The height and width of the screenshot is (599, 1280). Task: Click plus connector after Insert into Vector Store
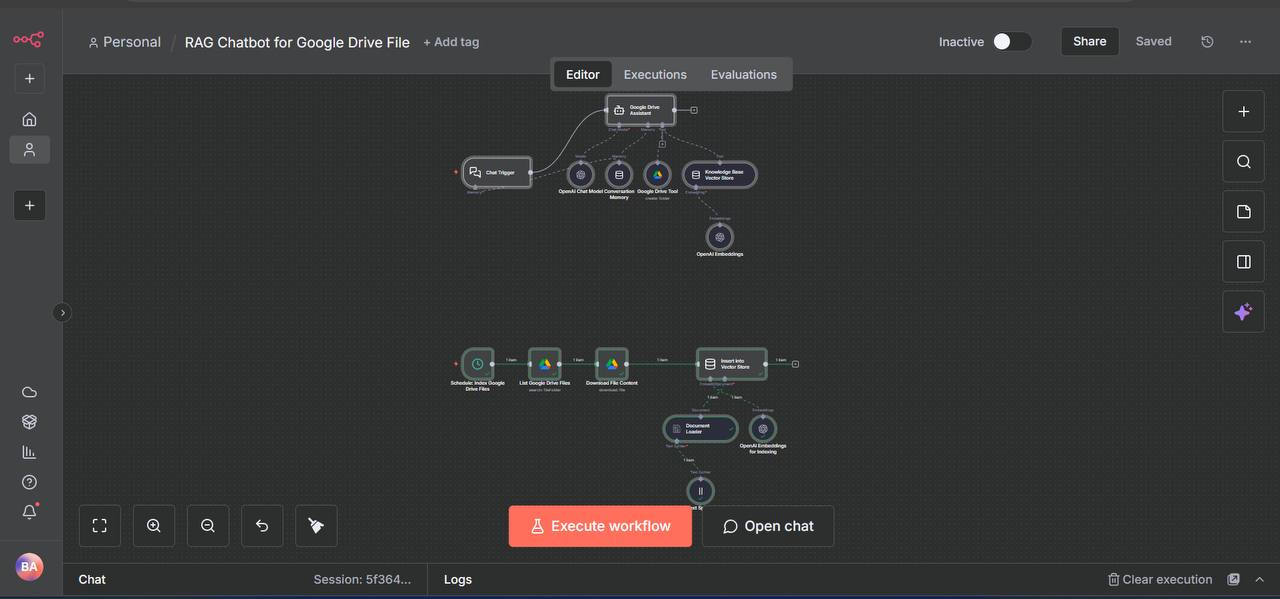[x=795, y=364]
